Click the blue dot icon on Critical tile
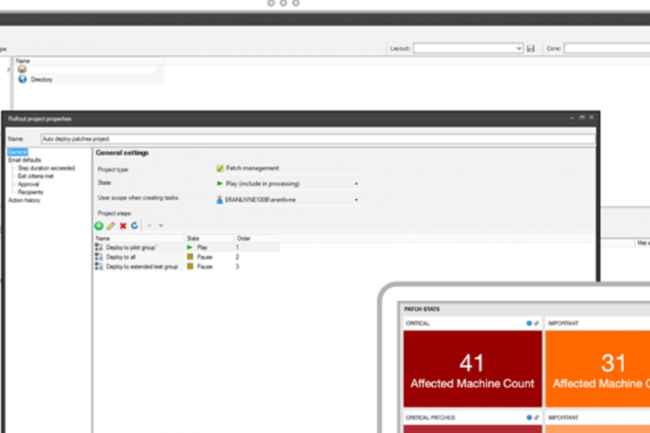The image size is (650, 433). [x=528, y=324]
